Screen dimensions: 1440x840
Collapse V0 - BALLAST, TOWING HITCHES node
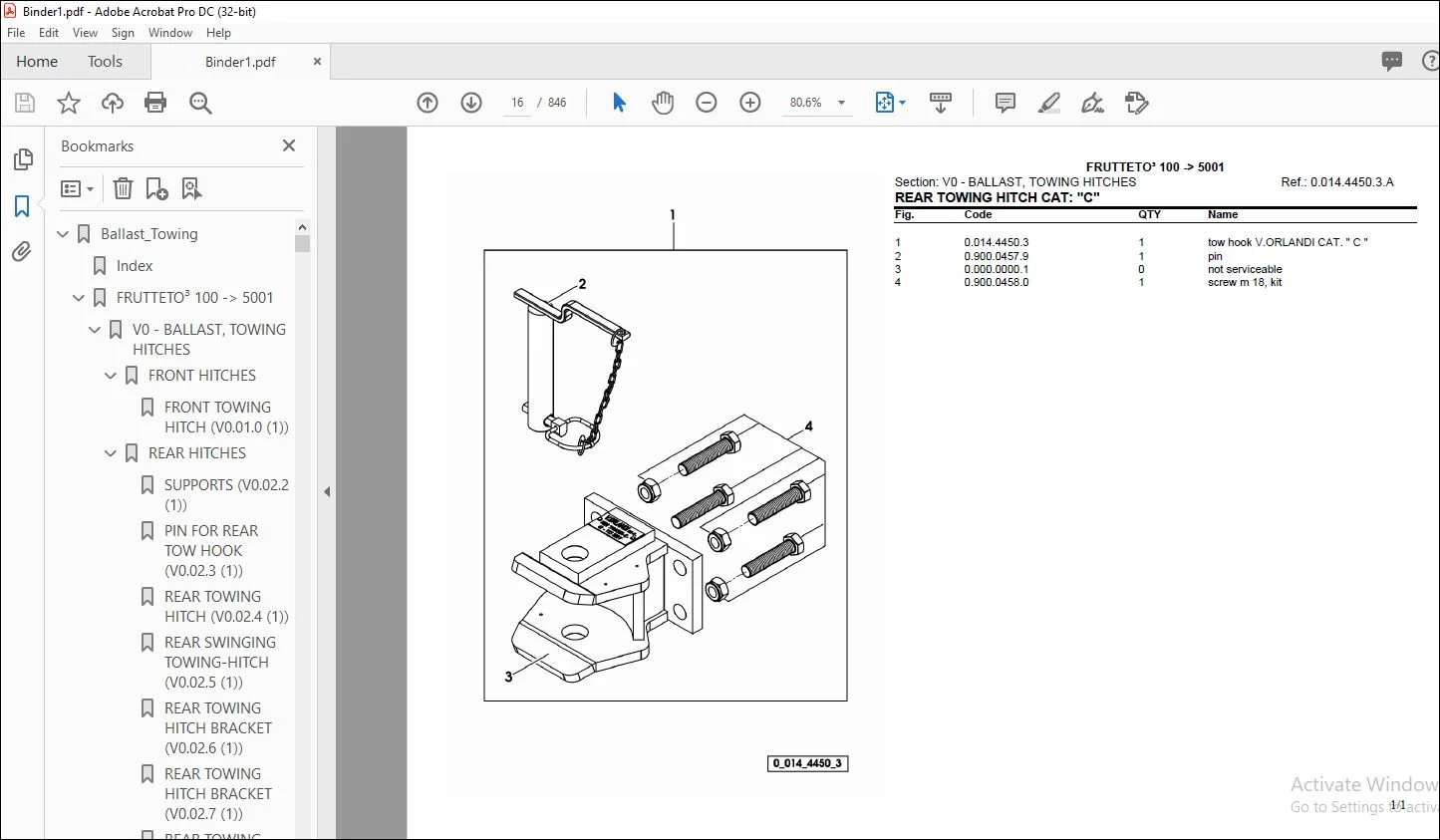95,330
